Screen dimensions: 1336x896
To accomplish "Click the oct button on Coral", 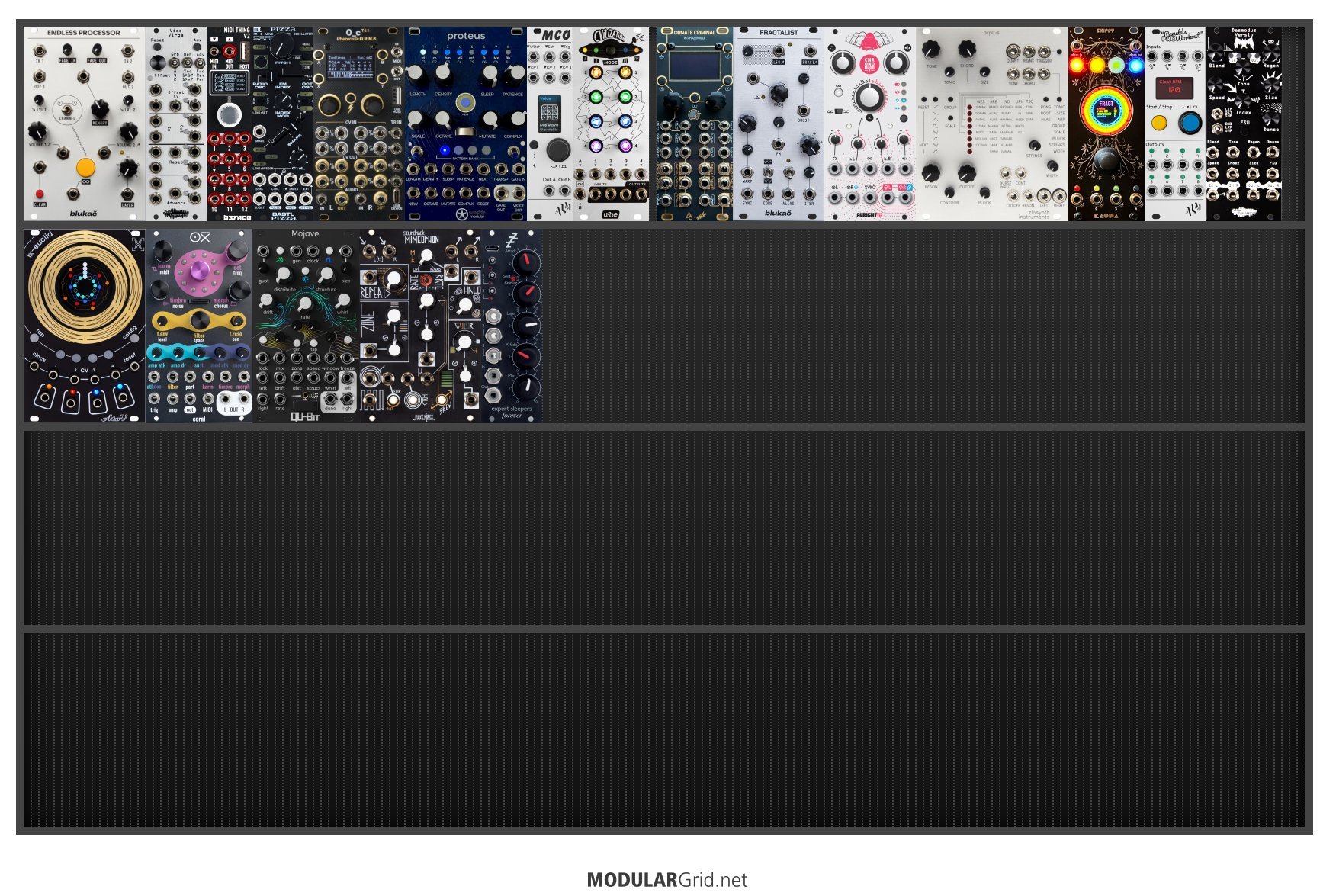I will [190, 409].
